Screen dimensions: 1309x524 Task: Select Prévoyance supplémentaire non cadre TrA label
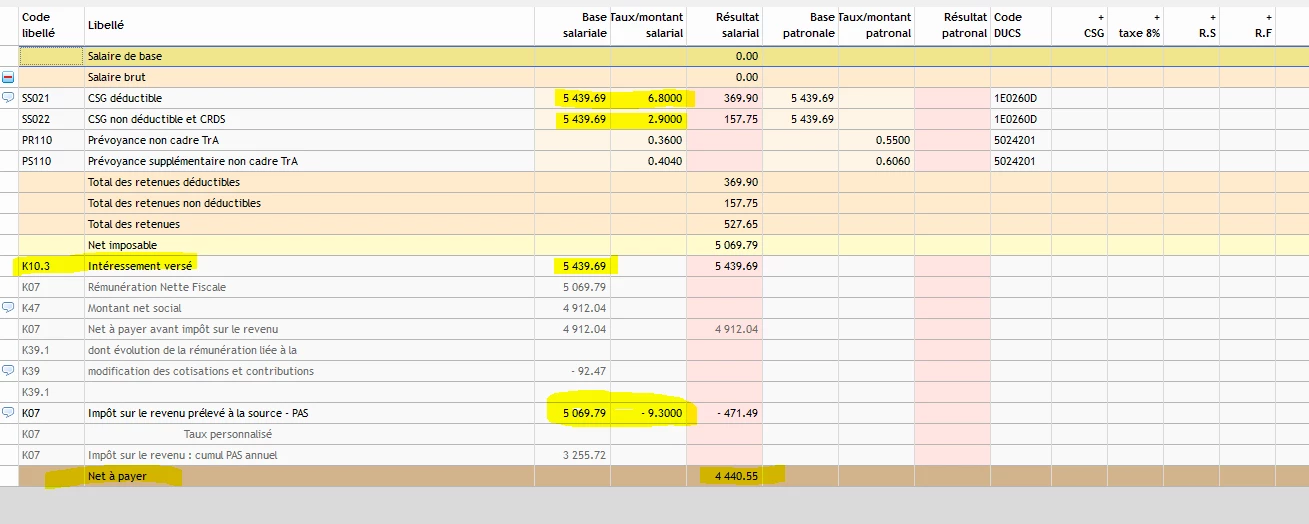click(193, 161)
